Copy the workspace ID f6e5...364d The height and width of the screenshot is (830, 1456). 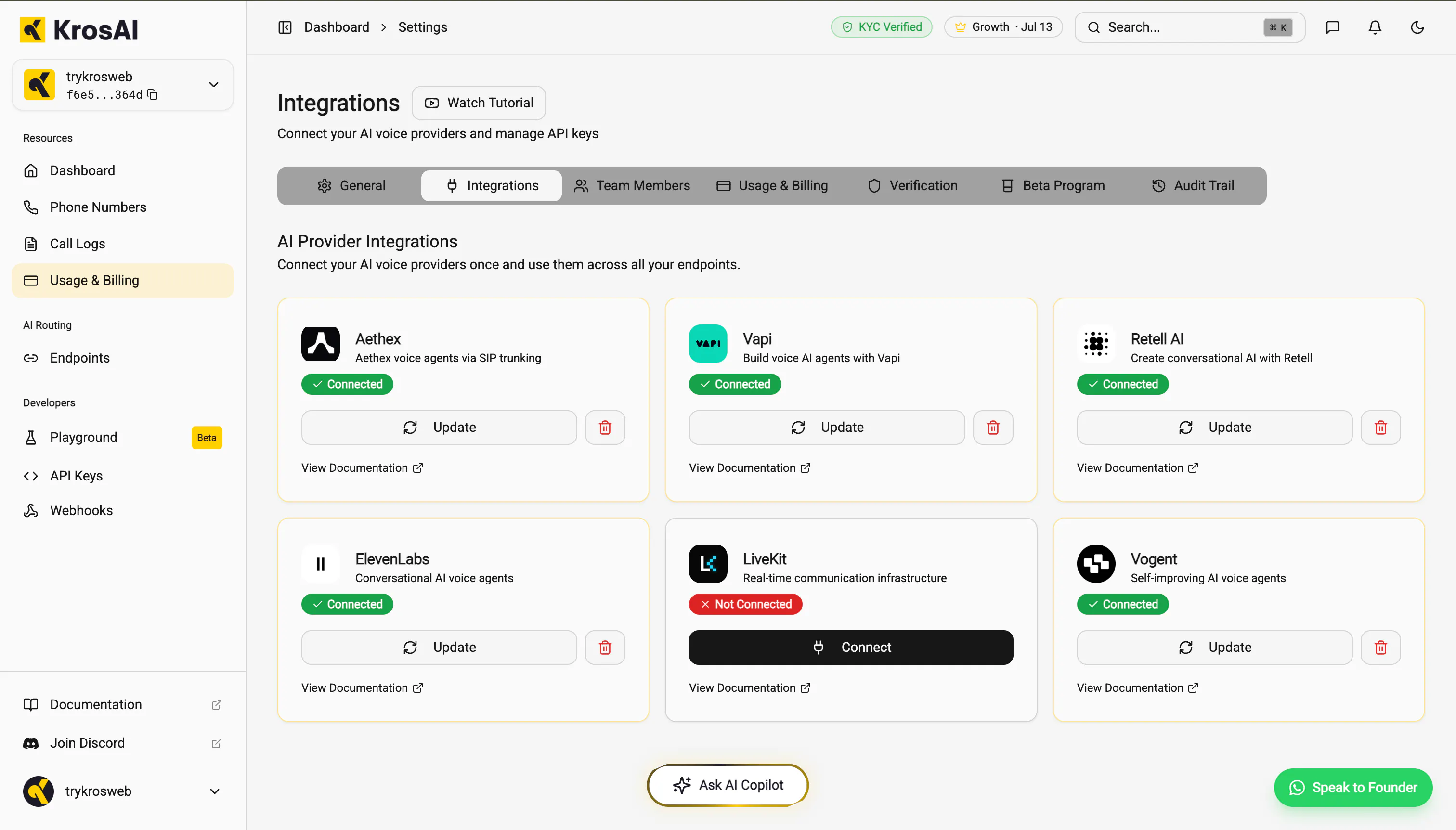pyautogui.click(x=152, y=95)
